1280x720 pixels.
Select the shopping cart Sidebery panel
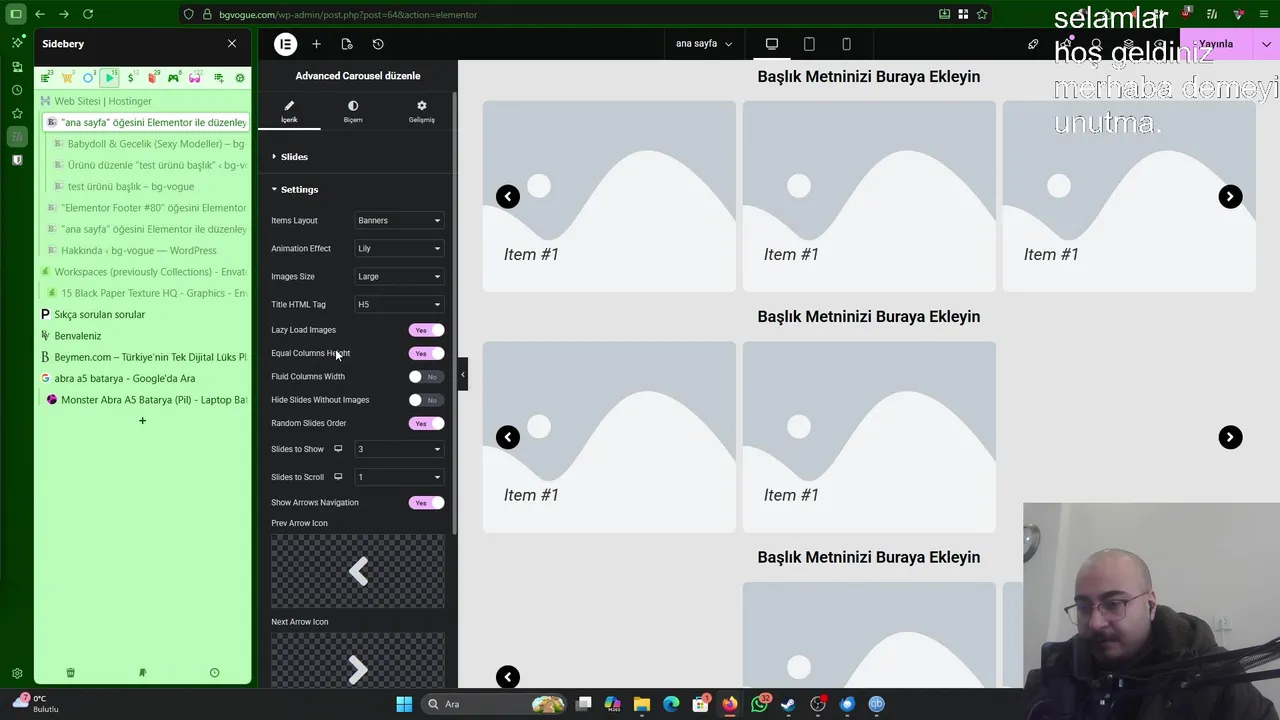tap(67, 78)
